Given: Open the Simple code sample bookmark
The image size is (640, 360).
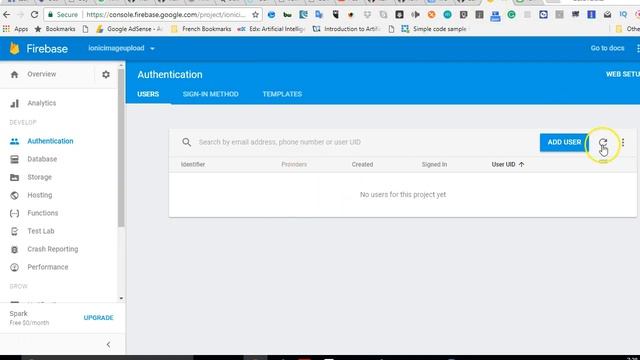Looking at the screenshot, I should click(x=434, y=29).
